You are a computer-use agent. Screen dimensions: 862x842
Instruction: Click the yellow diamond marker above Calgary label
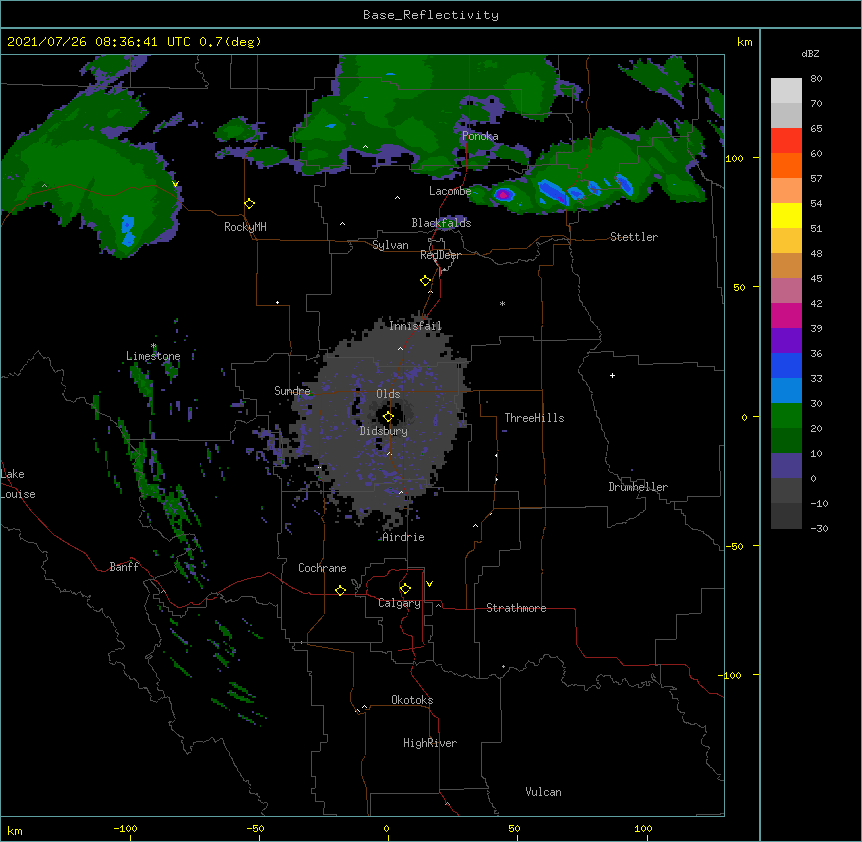pyautogui.click(x=405, y=589)
